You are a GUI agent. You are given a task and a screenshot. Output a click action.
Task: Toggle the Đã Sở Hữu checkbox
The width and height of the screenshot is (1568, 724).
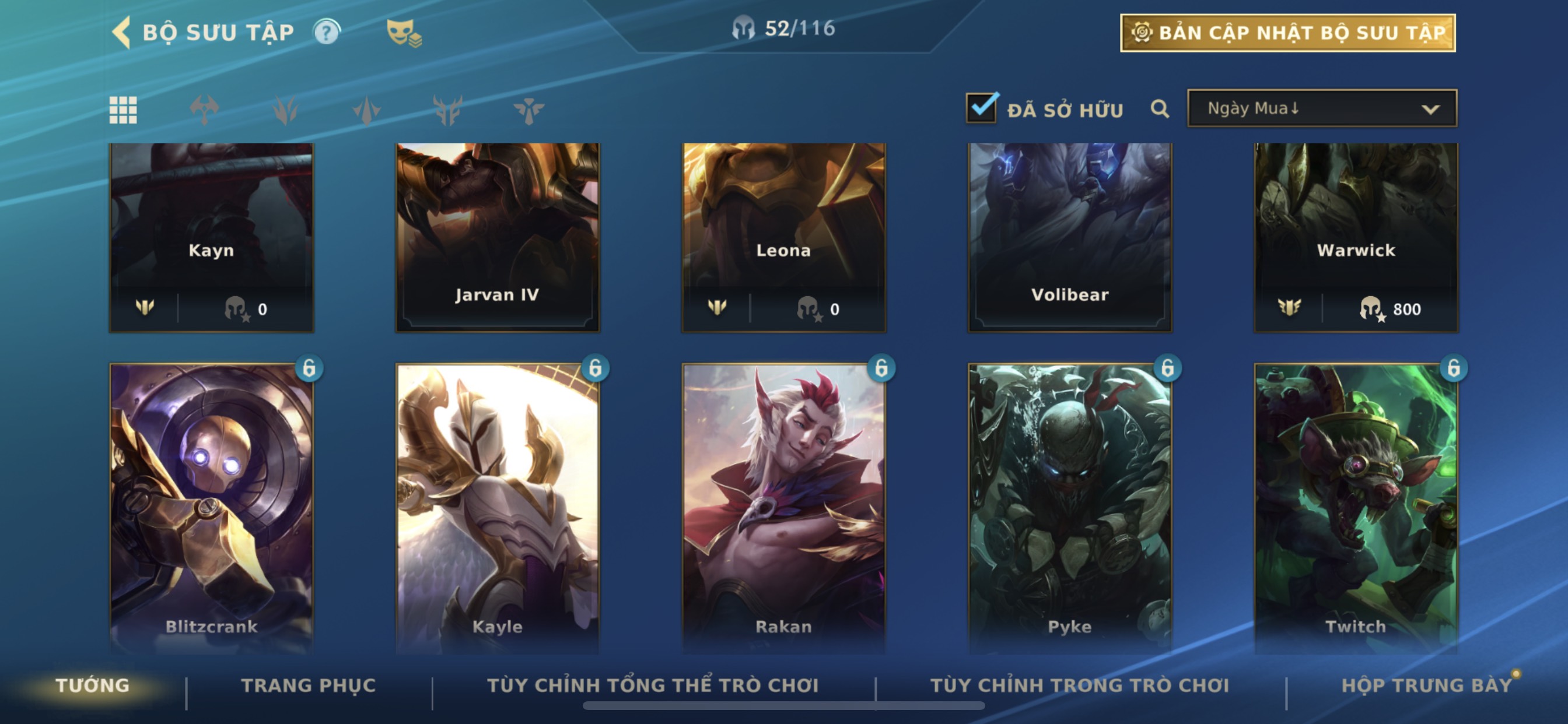pyautogui.click(x=981, y=108)
